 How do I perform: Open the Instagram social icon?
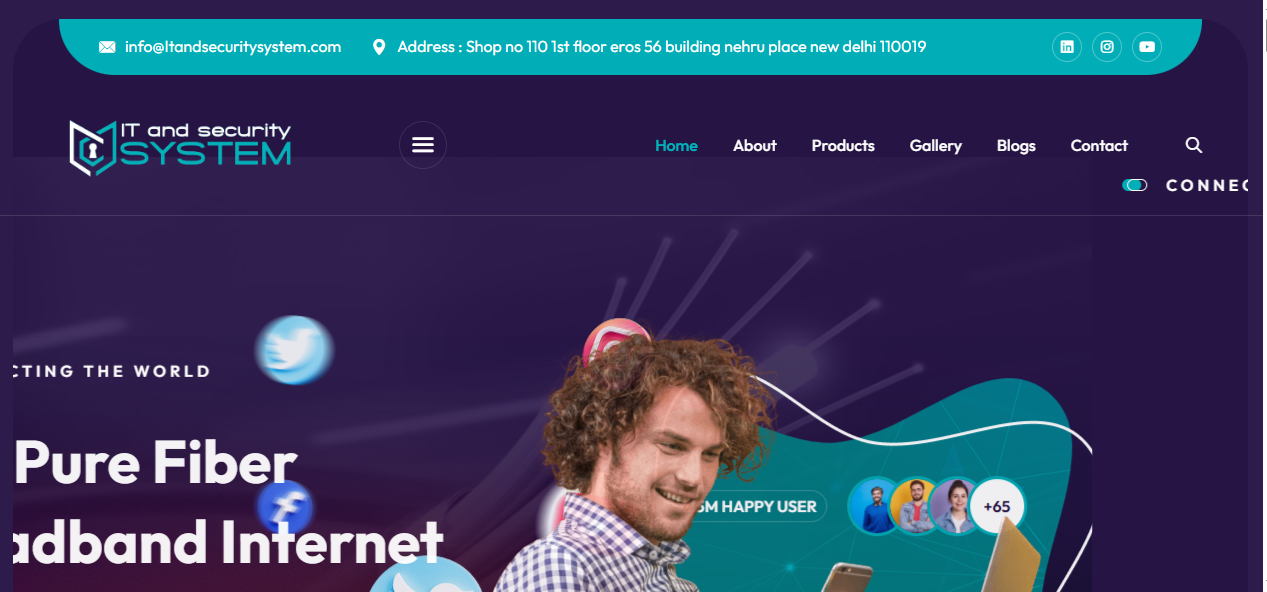point(1107,47)
